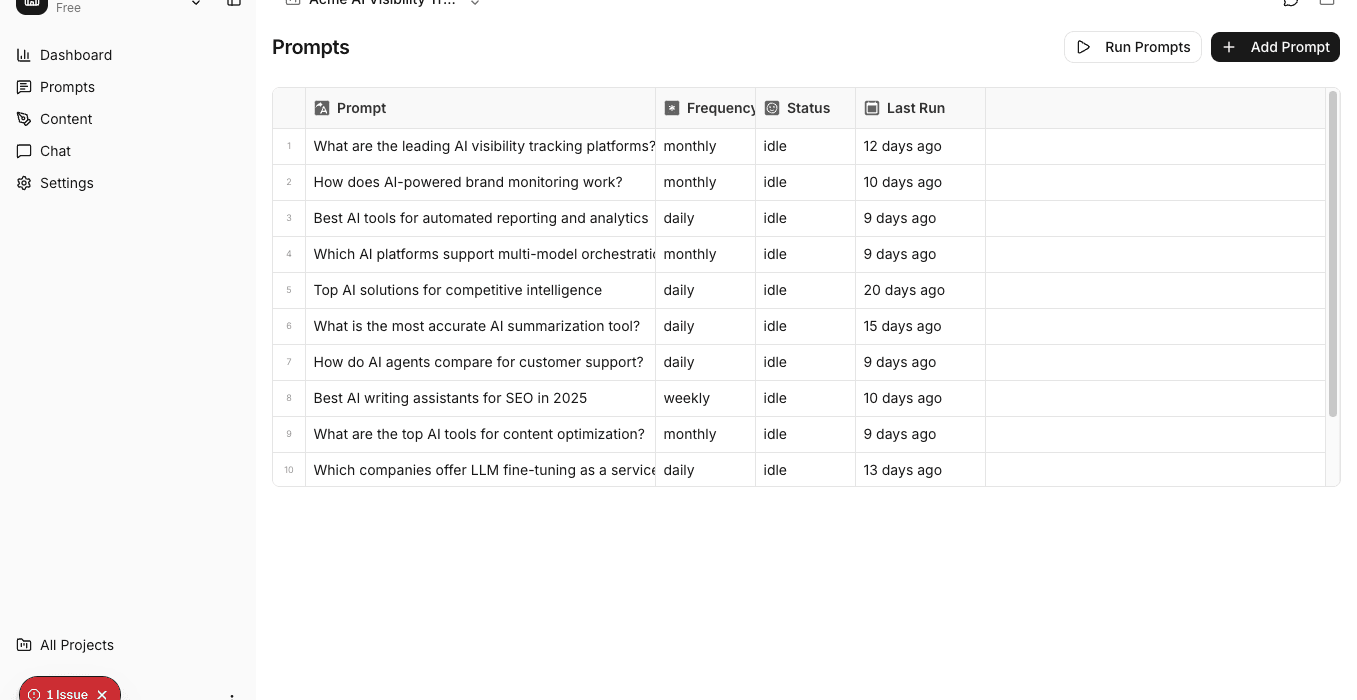Click the Prompts message icon in sidebar
Image resolution: width=1357 pixels, height=700 pixels.
pyautogui.click(x=24, y=87)
